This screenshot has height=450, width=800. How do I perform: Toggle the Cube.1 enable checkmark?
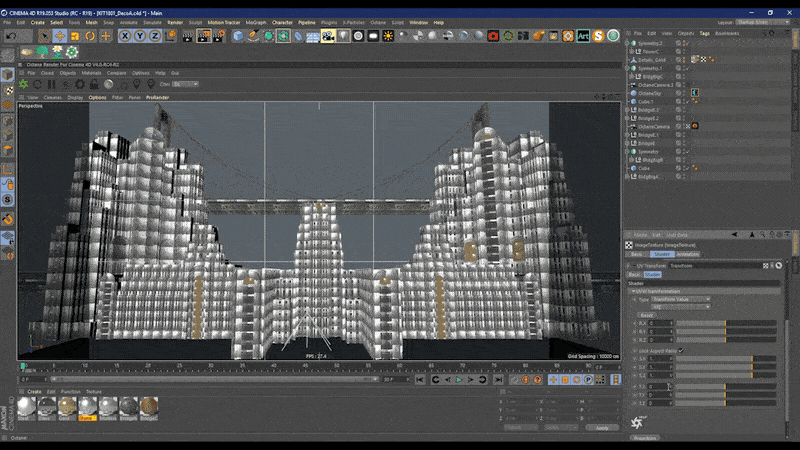pos(688,102)
